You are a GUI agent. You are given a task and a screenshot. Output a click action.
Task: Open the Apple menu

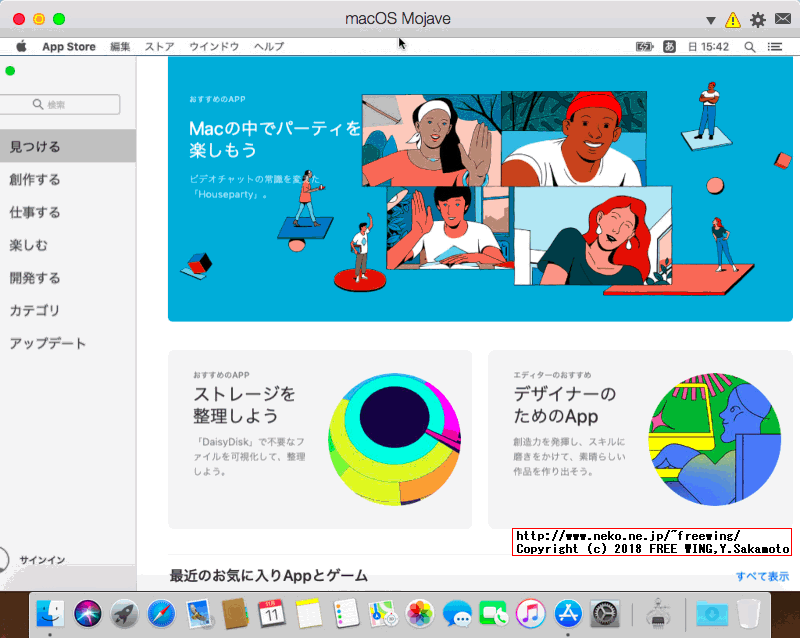pyautogui.click(x=20, y=46)
